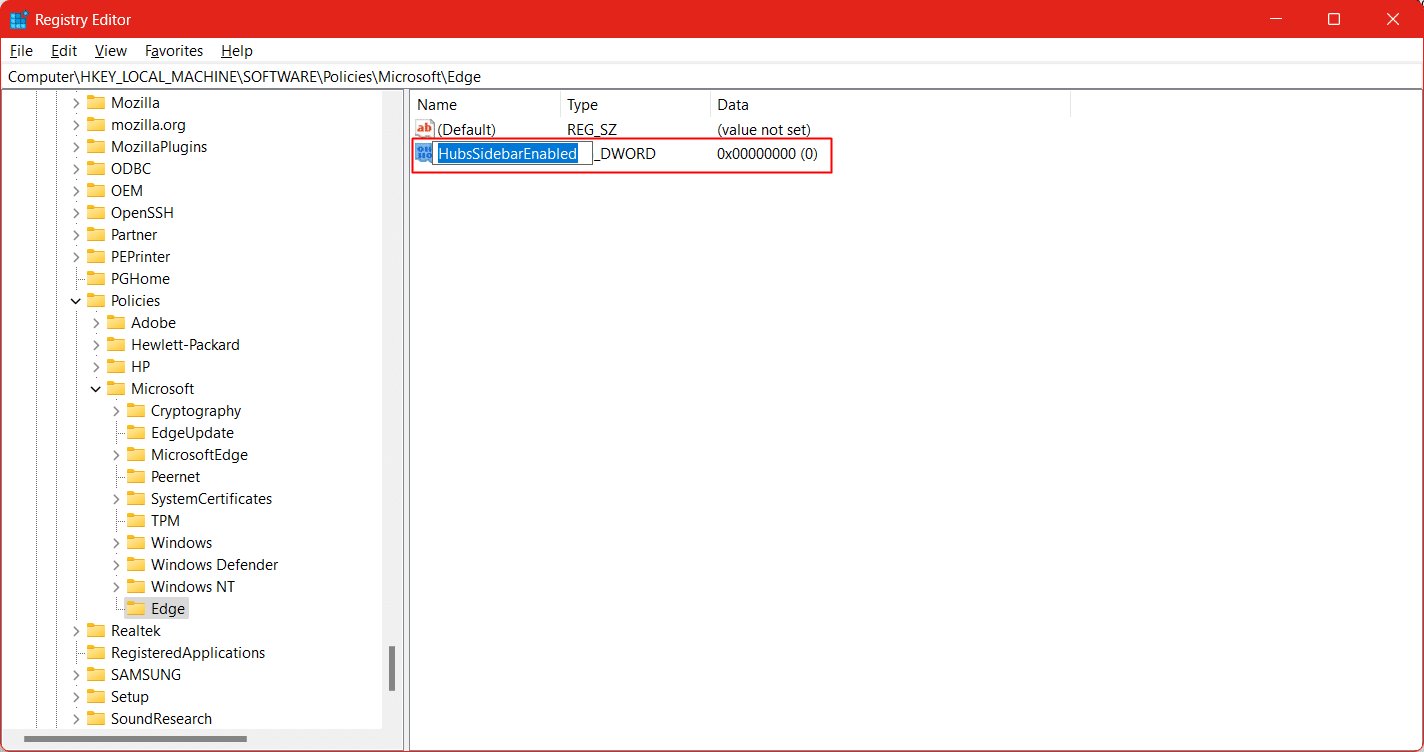Image resolution: width=1424 pixels, height=752 pixels.
Task: Expand the PEPrinter key
Action: (x=76, y=257)
